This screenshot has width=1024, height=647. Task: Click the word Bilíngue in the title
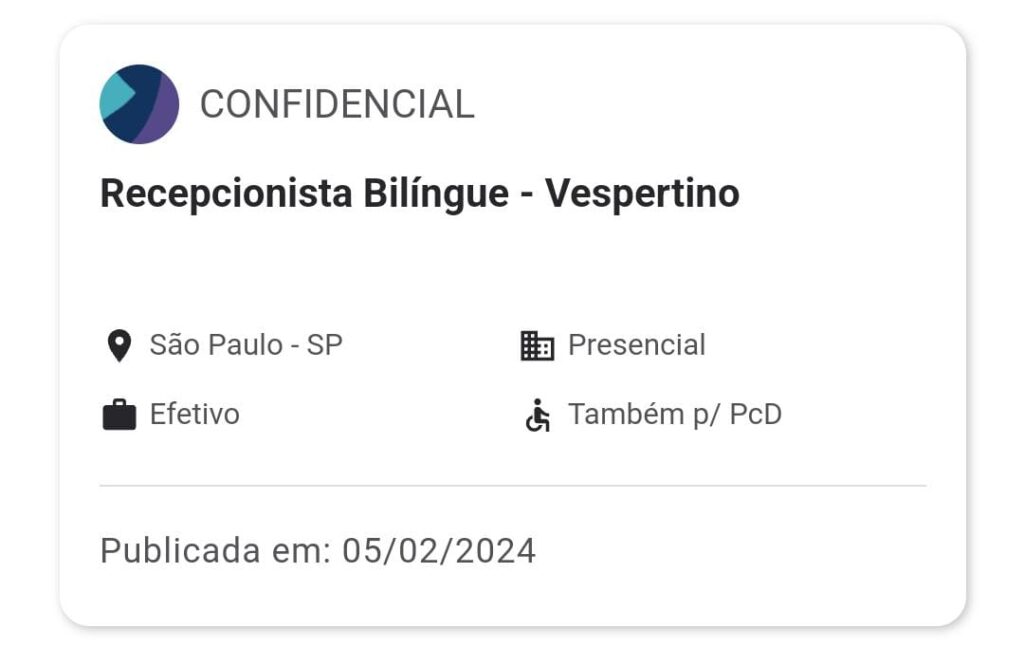tap(436, 194)
